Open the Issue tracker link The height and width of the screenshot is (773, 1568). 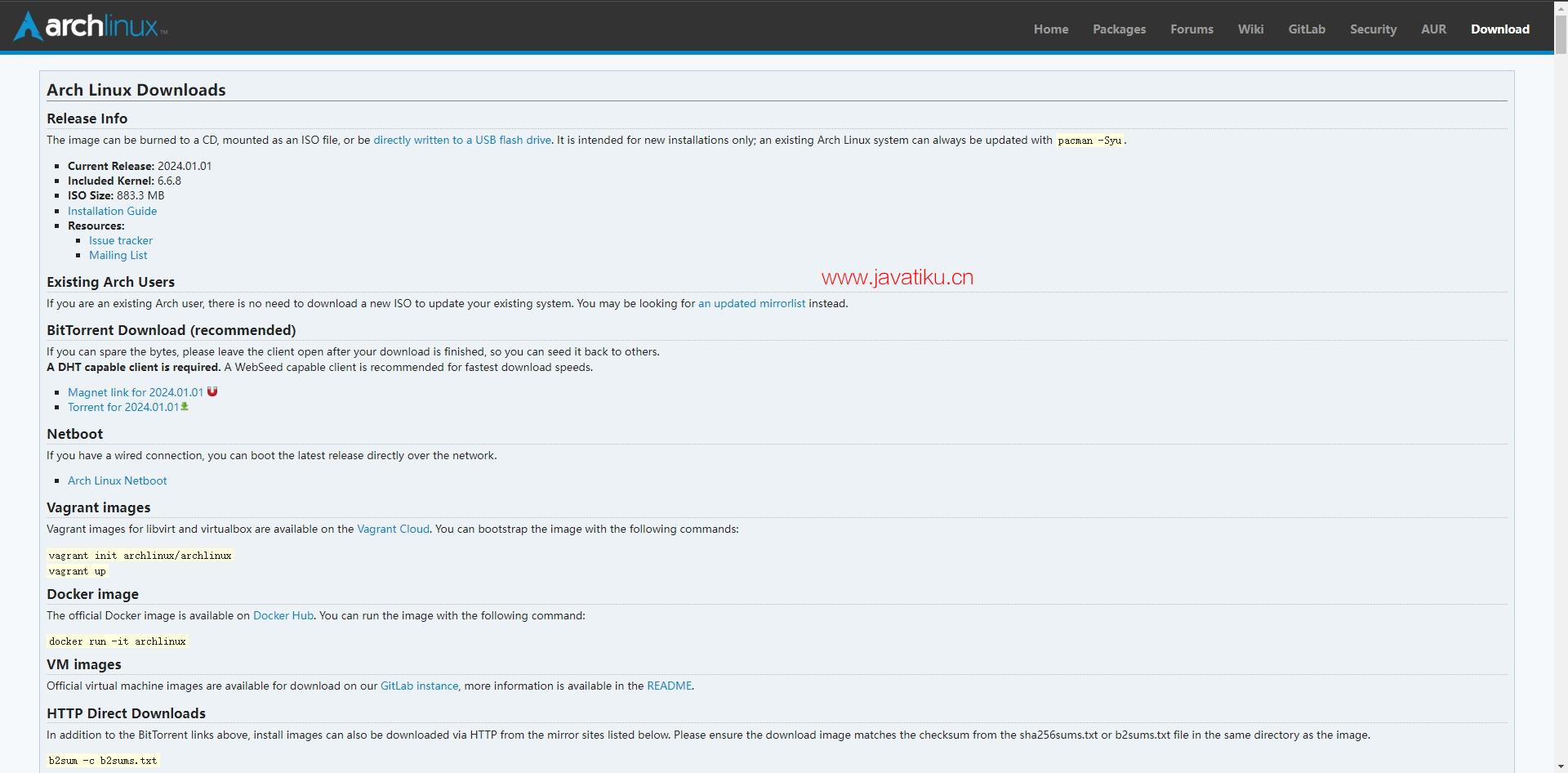click(x=121, y=240)
